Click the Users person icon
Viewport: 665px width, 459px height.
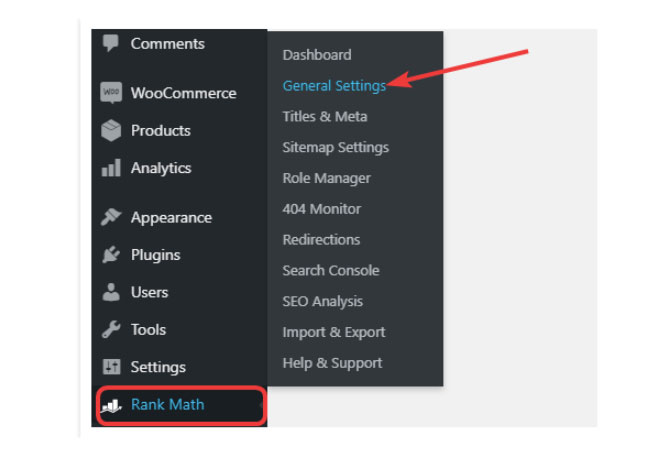point(111,292)
